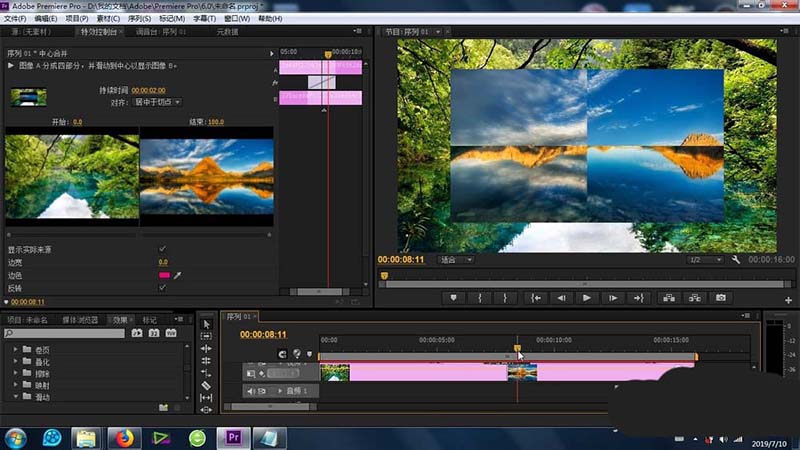Toggle the 显示实际来源 checkbox
This screenshot has height=450, width=800.
(163, 249)
